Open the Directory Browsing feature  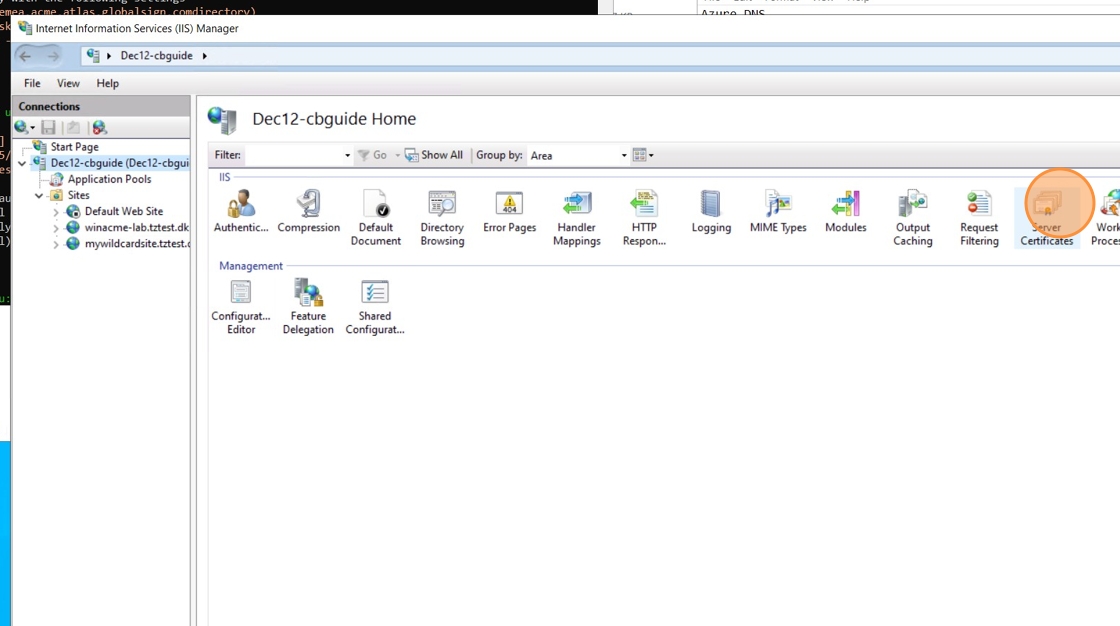pos(442,219)
